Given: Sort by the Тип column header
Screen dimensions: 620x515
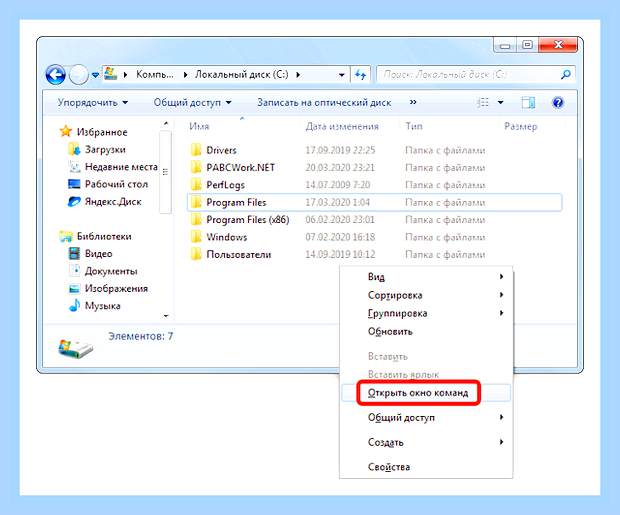Looking at the screenshot, I should [x=414, y=127].
